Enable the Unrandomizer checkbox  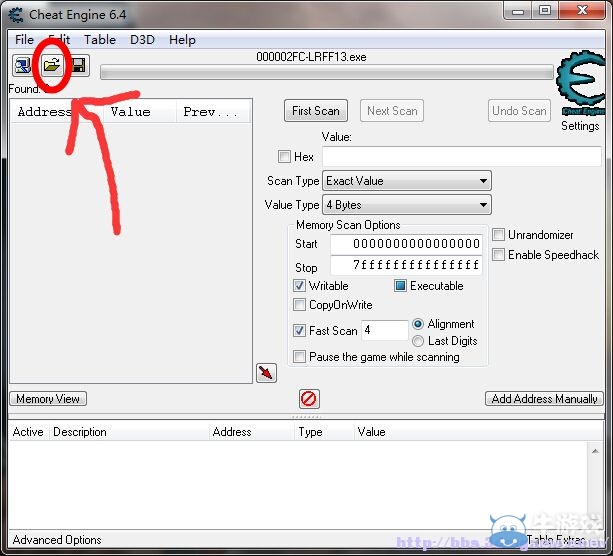[498, 235]
